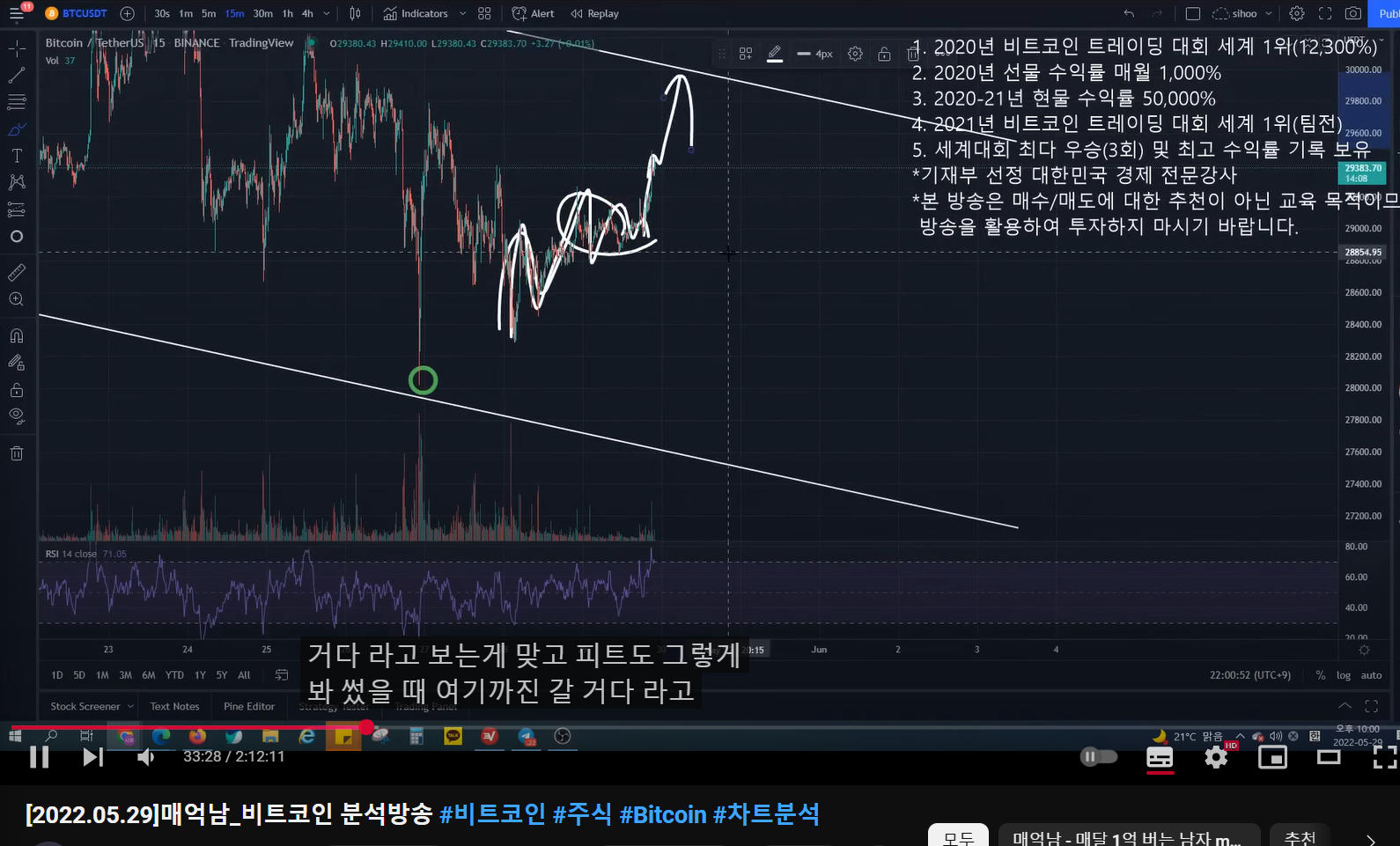Select the 30s timeframe
Image resolution: width=1400 pixels, height=846 pixels.
[162, 13]
